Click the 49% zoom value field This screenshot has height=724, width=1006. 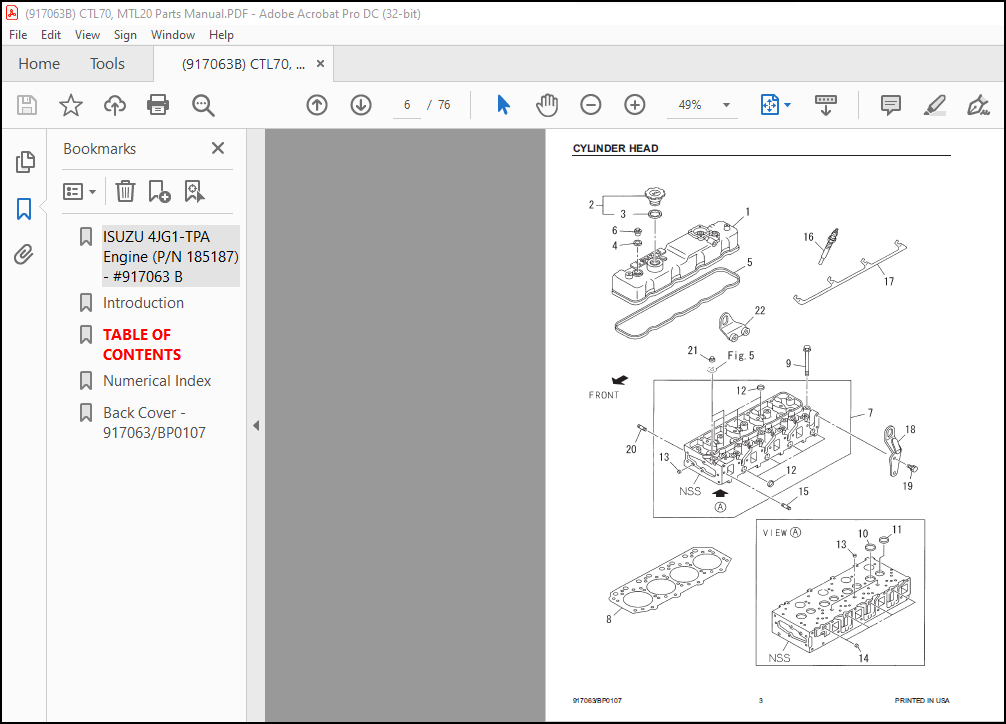click(x=690, y=105)
